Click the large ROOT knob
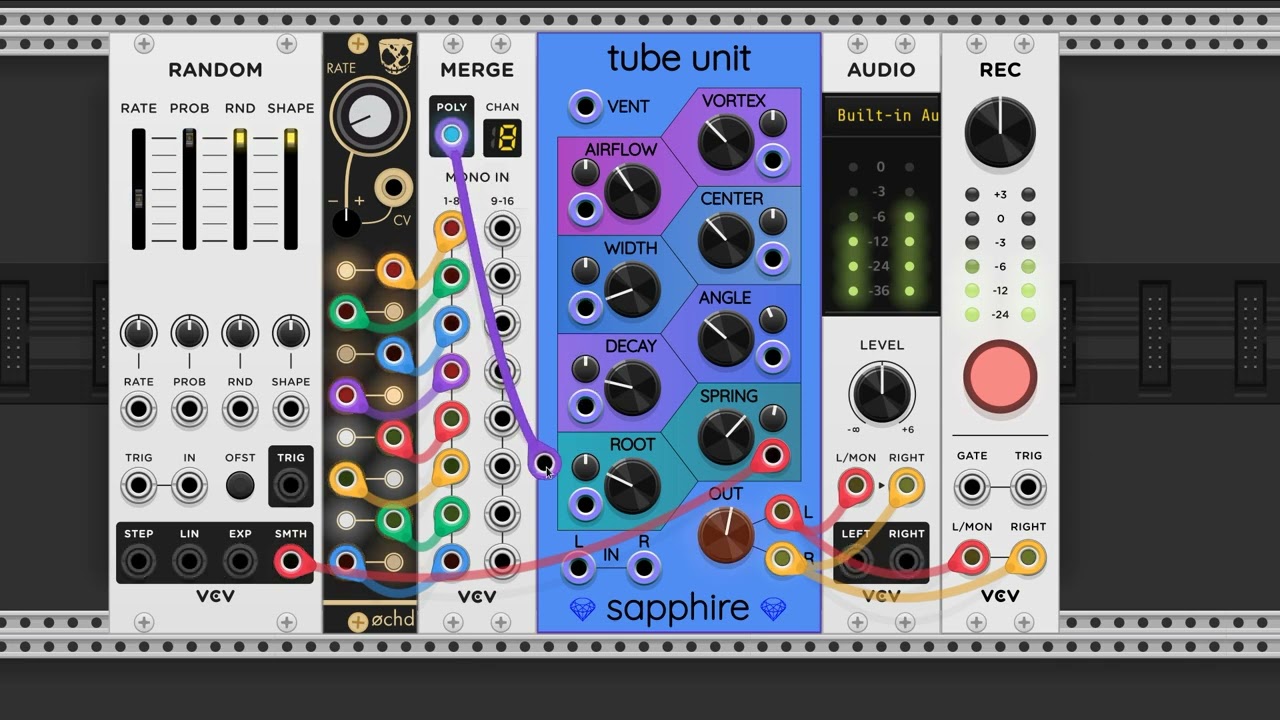The height and width of the screenshot is (720, 1280). coord(632,487)
